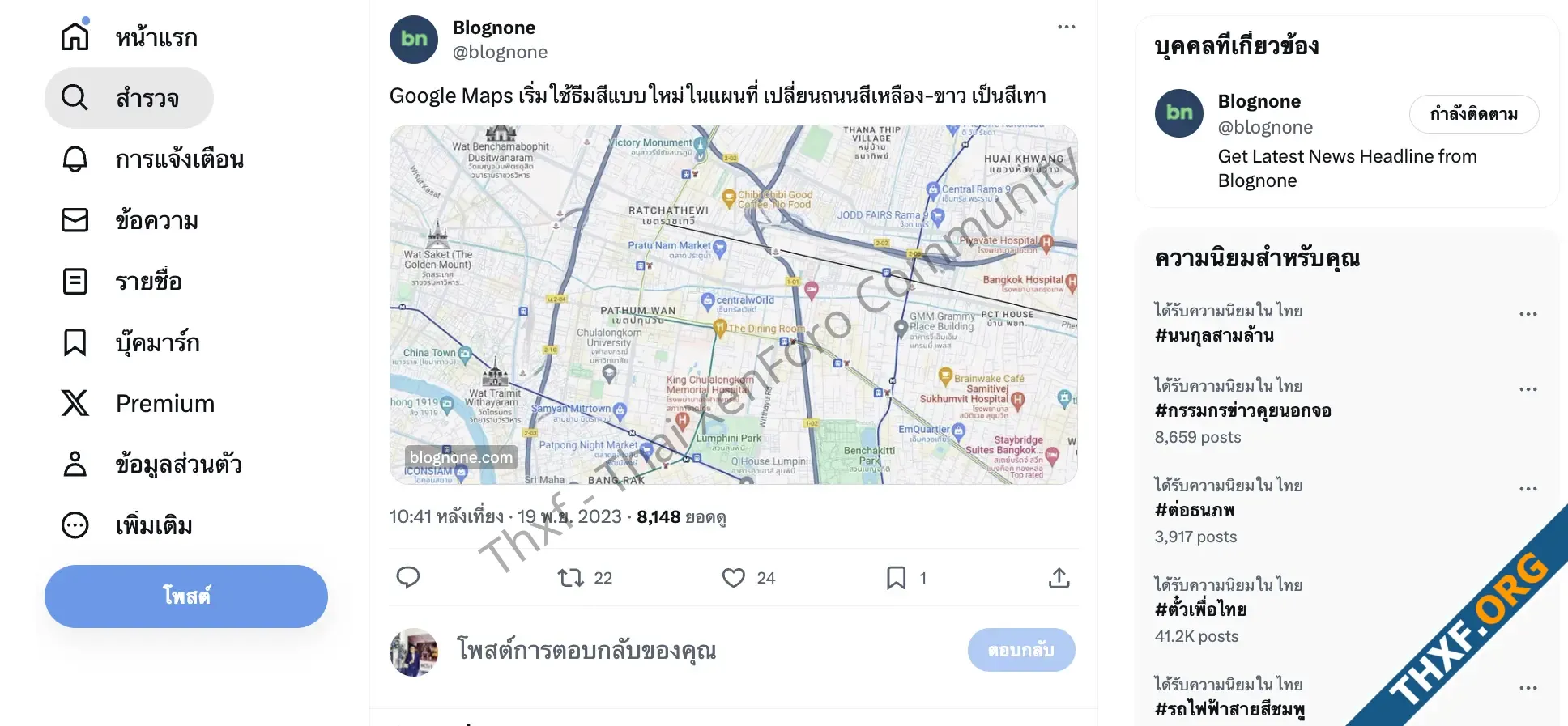1568x726 pixels.
Task: Share the tweet using upload icon
Action: pyautogui.click(x=1059, y=577)
